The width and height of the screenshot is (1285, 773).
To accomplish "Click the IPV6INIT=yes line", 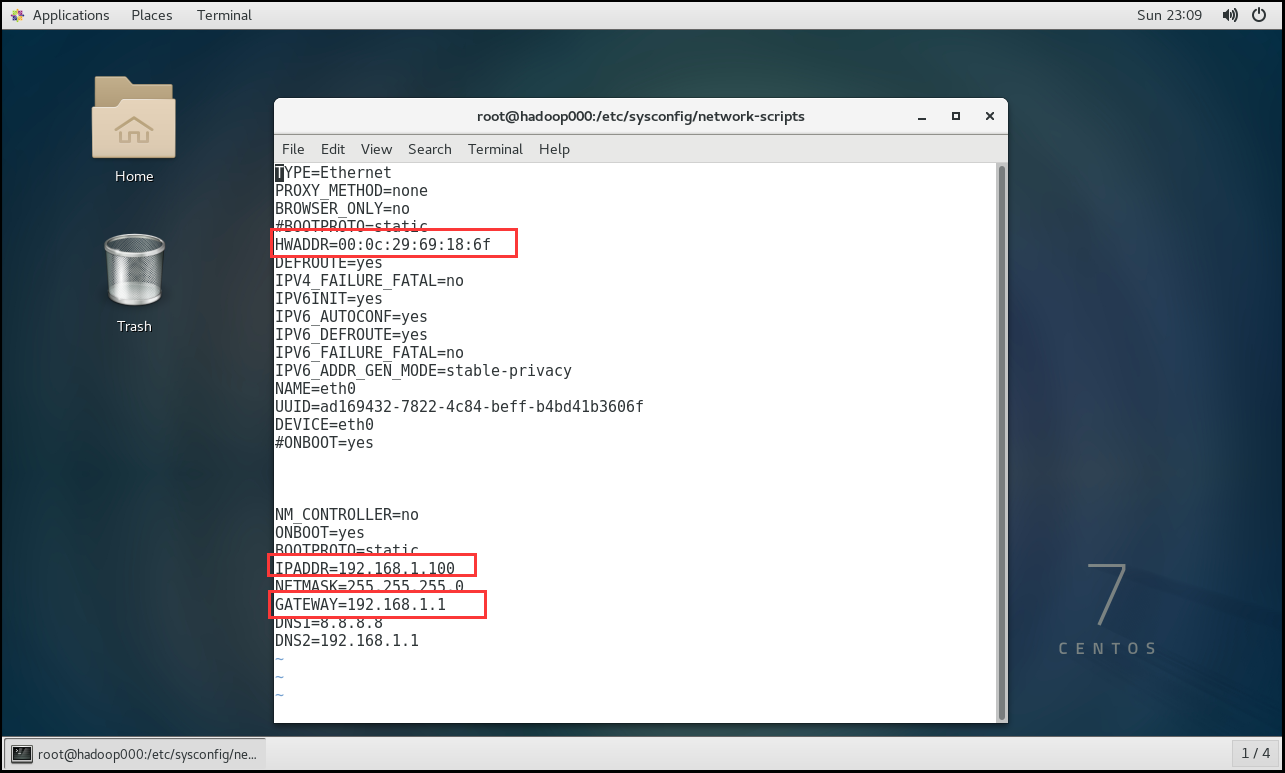I will coord(329,299).
